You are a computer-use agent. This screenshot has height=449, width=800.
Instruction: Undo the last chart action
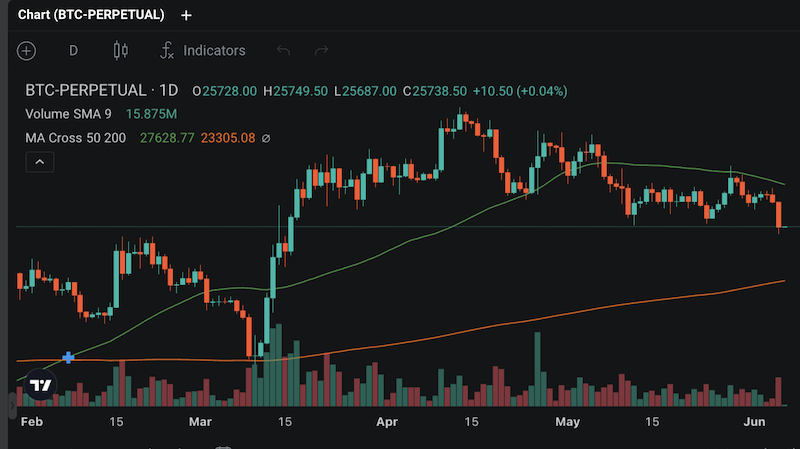click(283, 51)
